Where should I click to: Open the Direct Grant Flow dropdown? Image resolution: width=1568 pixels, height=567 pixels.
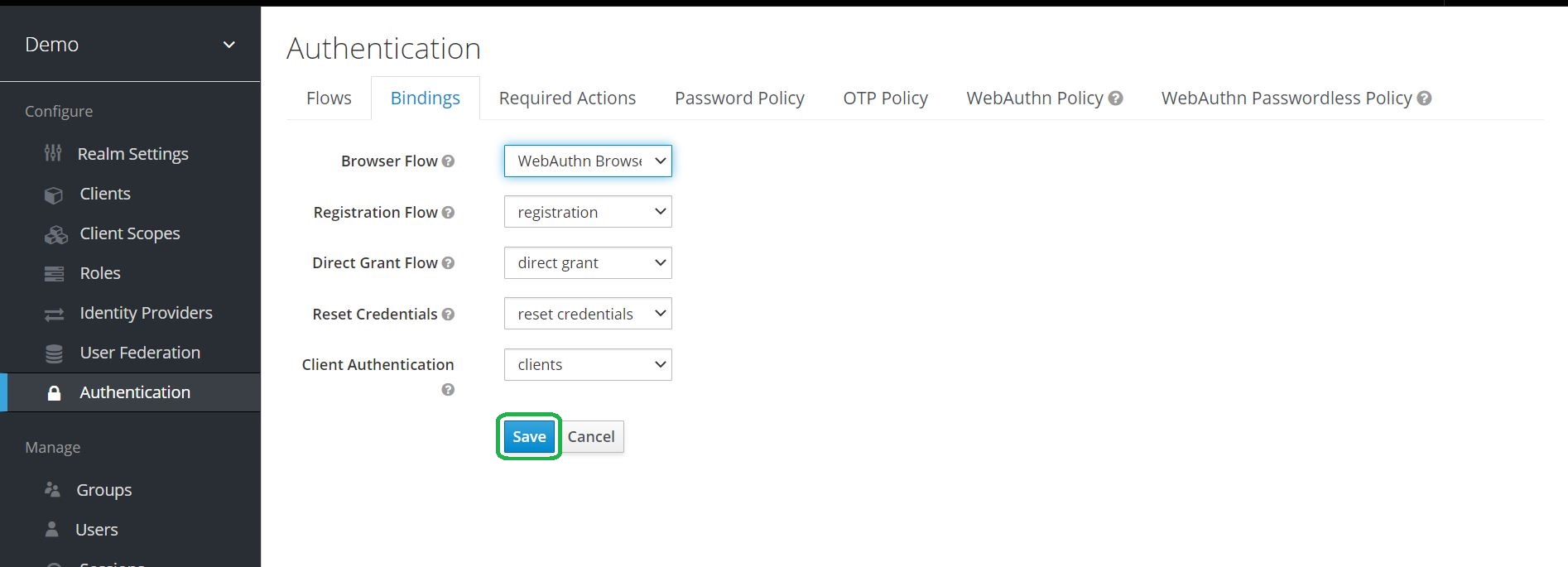point(588,263)
